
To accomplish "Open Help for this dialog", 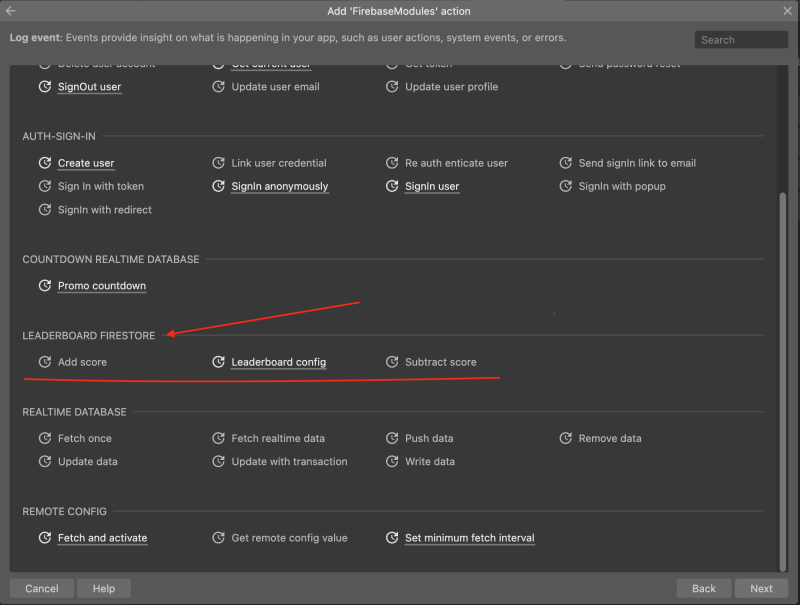I will 104,588.
